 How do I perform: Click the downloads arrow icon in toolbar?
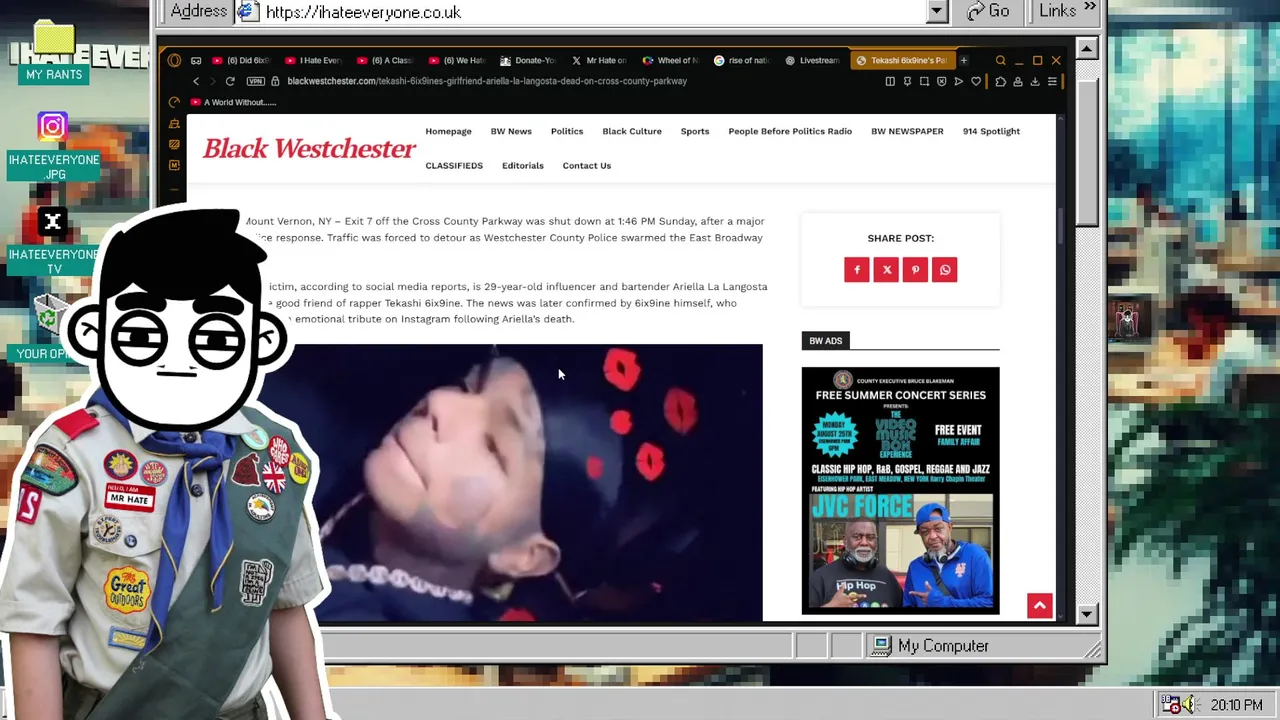1035,81
